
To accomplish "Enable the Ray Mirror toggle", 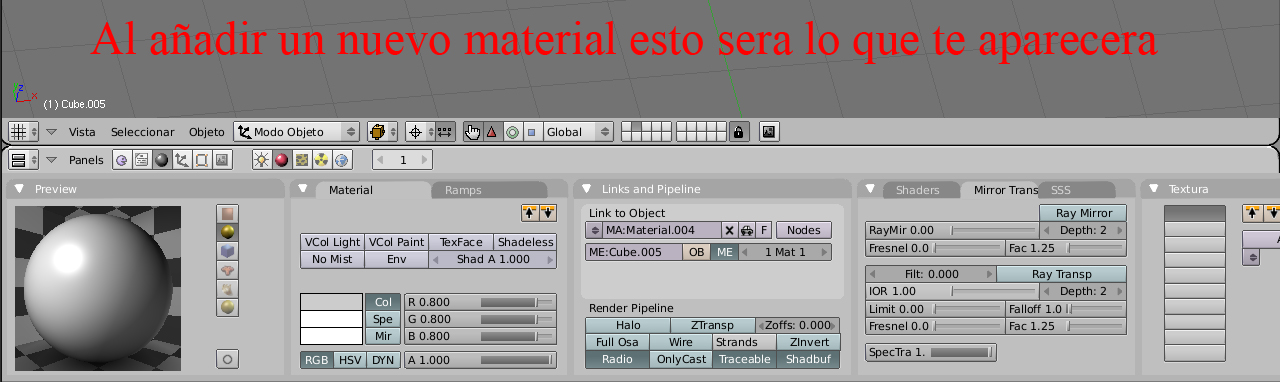I will coord(1084,213).
